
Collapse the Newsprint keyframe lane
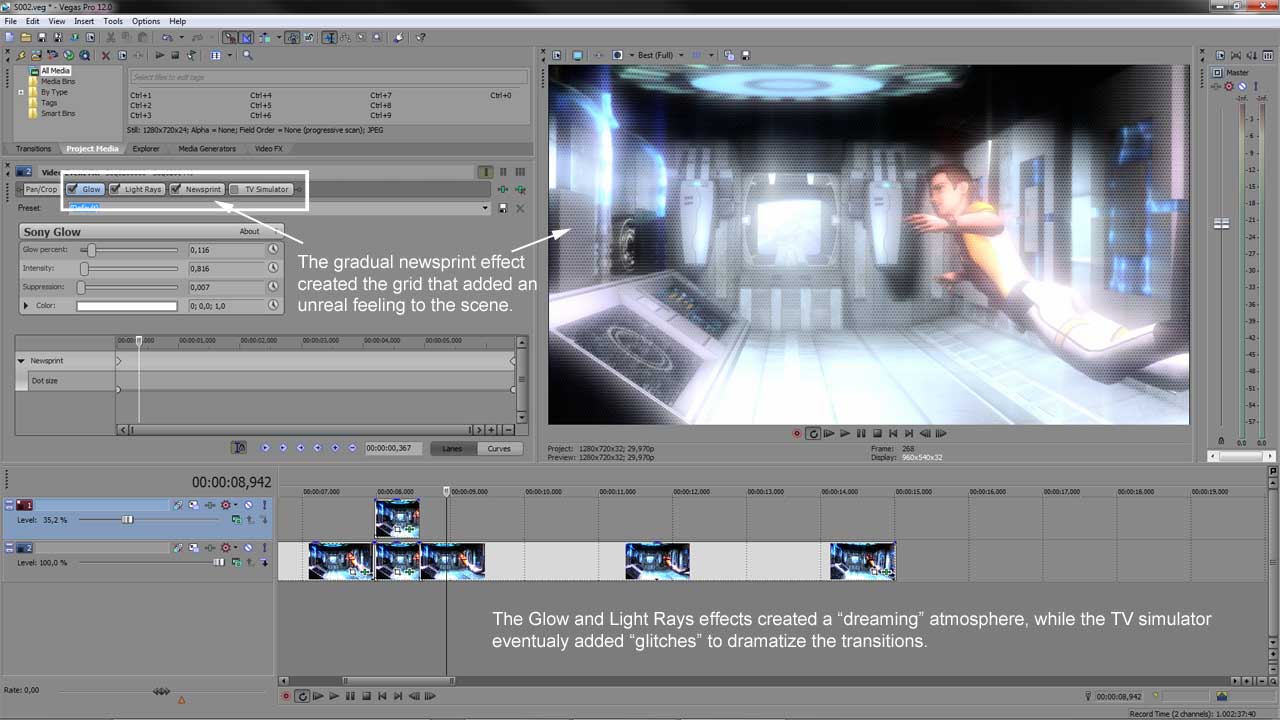tap(22, 360)
